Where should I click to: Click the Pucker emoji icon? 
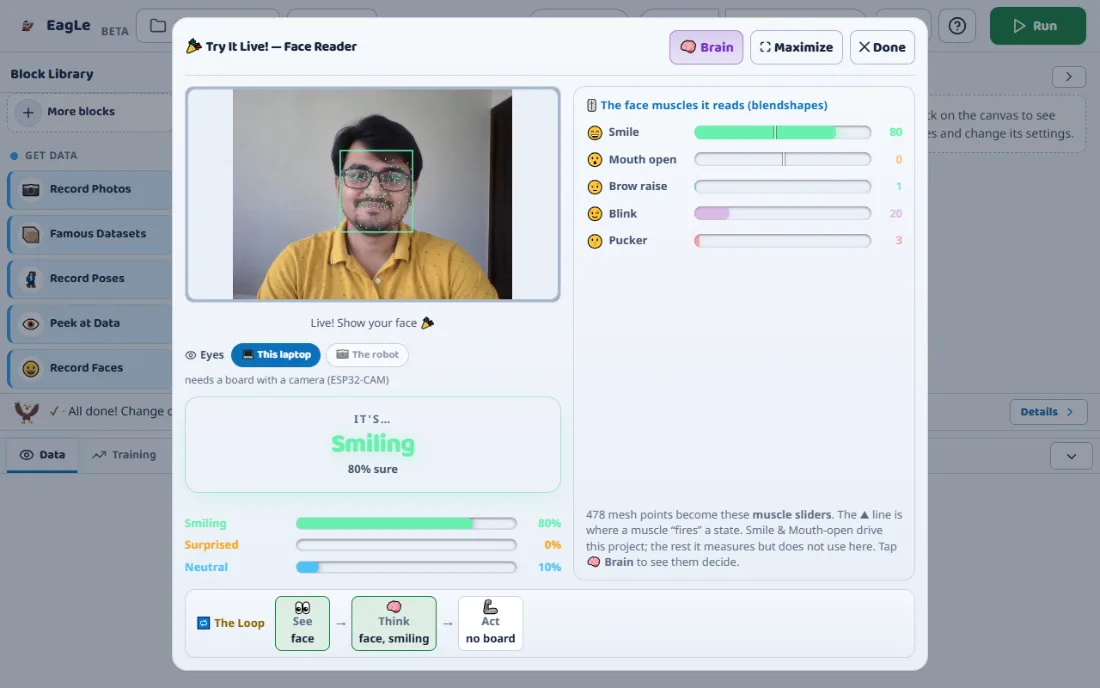click(x=595, y=241)
